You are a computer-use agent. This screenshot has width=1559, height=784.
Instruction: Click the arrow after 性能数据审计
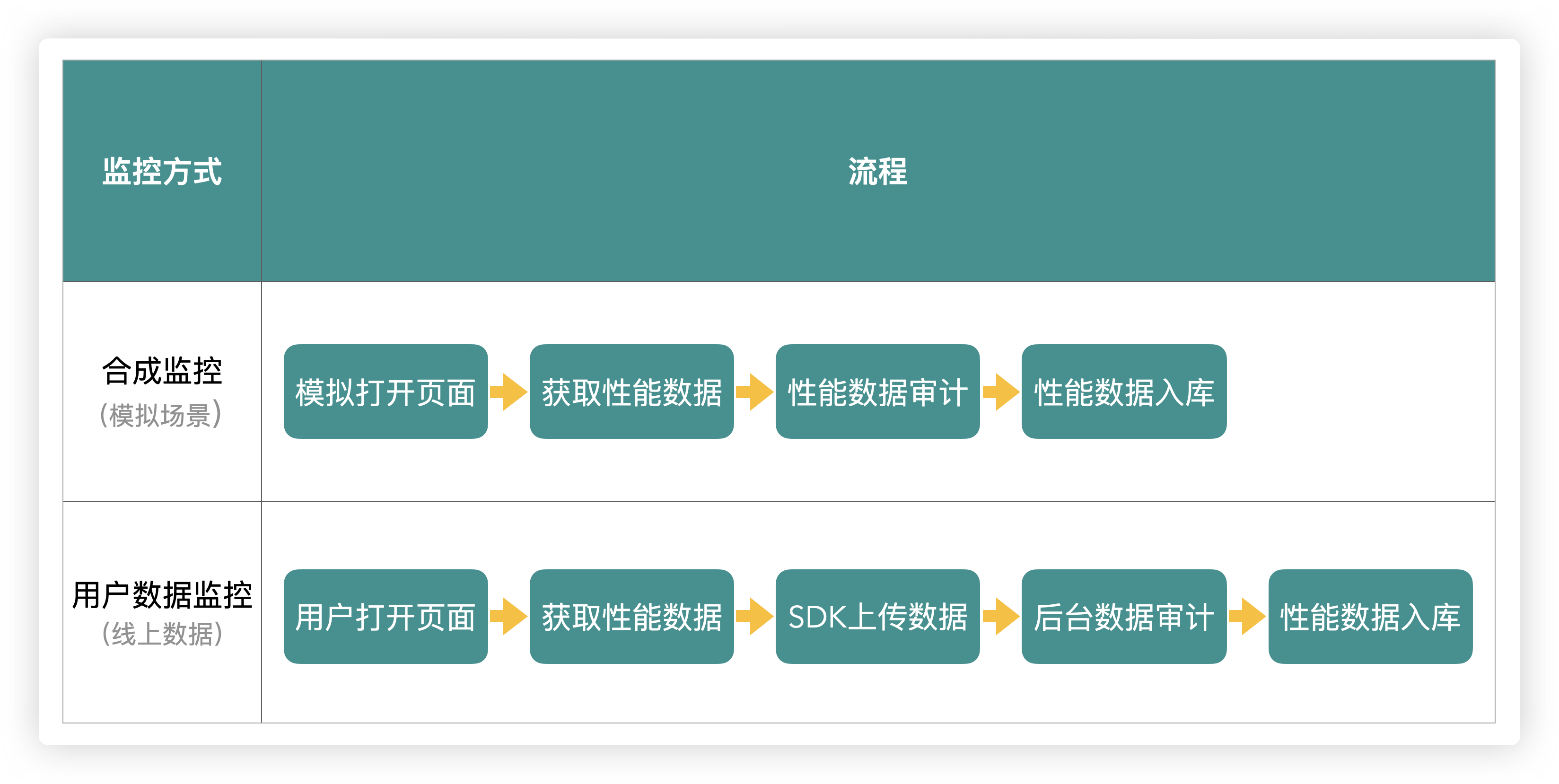pos(1001,392)
